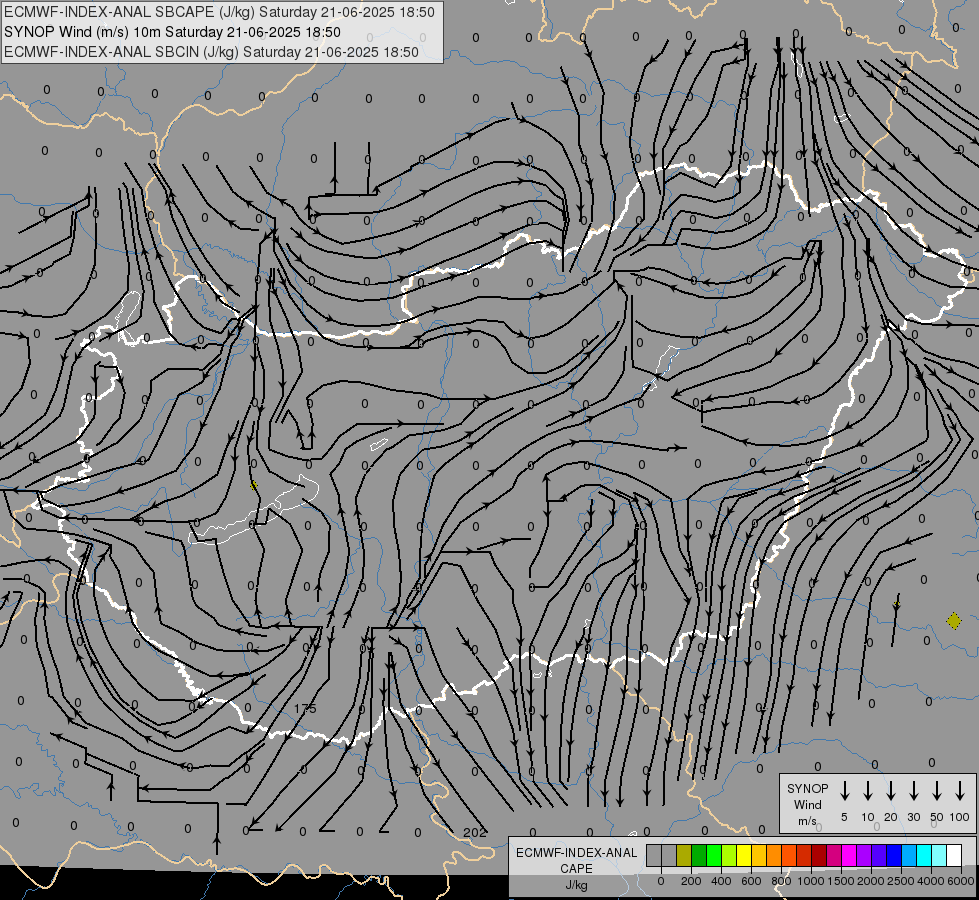This screenshot has height=900, width=979.
Task: Select the dark green CAPE legend swatch
Action: [x=699, y=855]
